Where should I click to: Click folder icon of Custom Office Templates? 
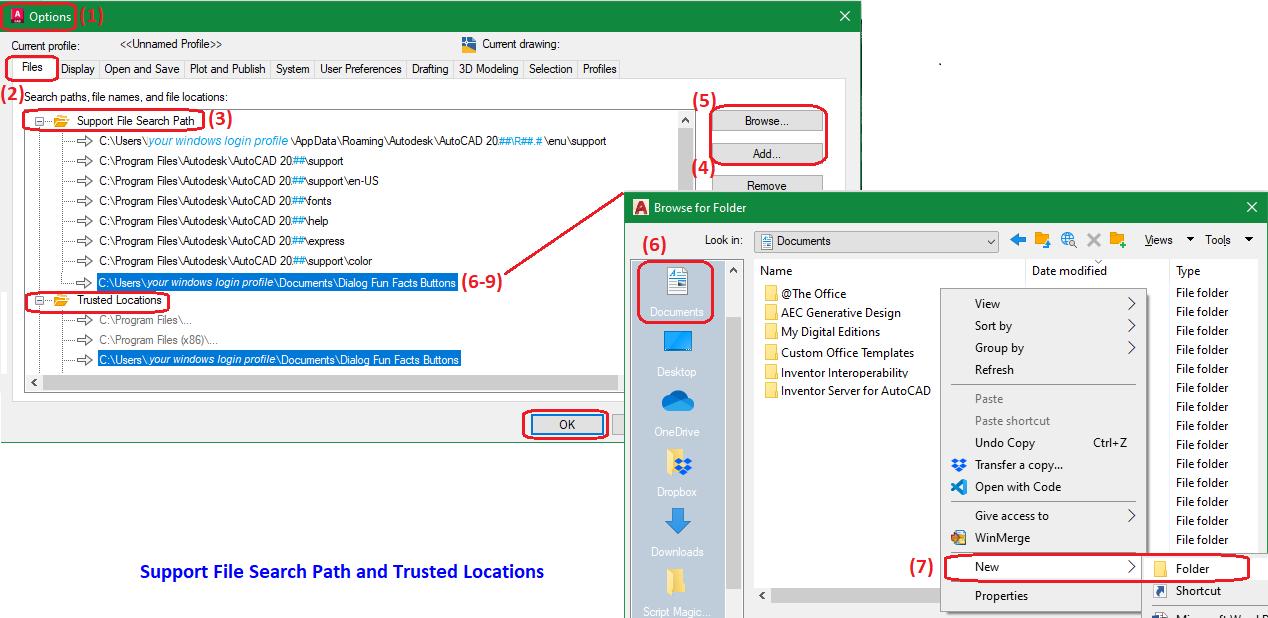click(771, 352)
